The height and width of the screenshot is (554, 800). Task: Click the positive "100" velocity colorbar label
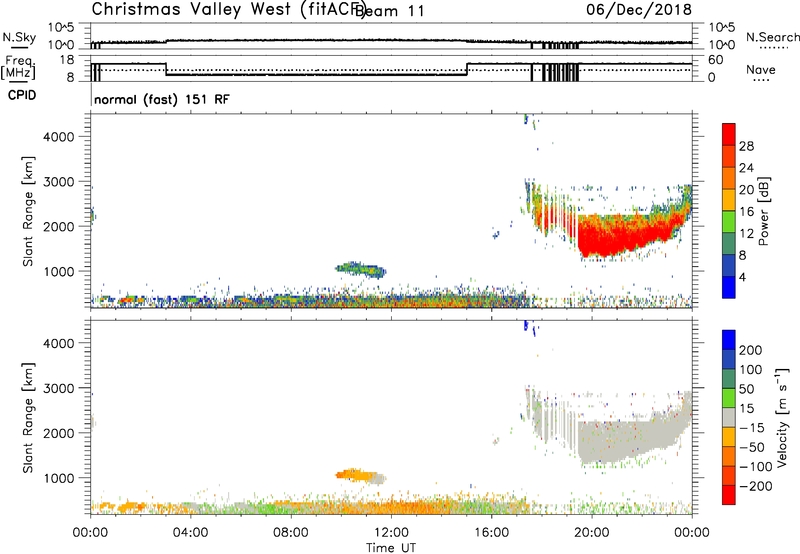751,370
